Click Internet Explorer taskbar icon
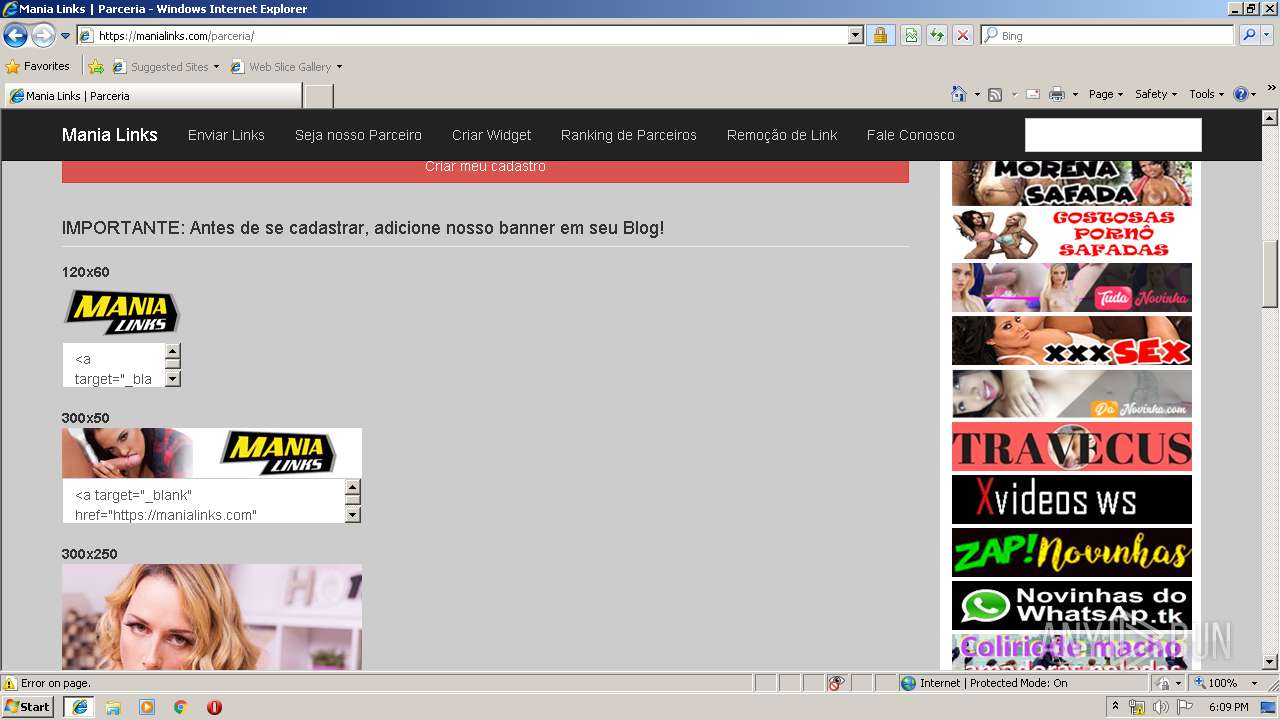This screenshot has width=1280, height=720. pyautogui.click(x=79, y=707)
